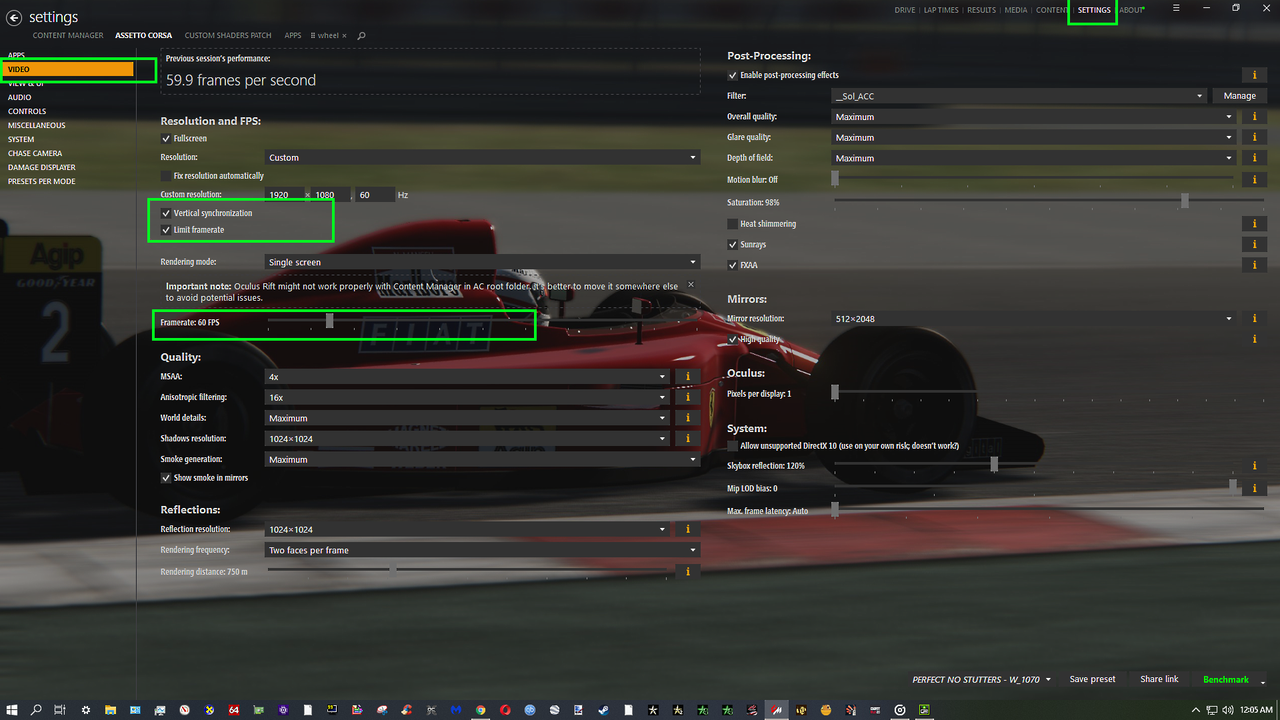Screen dimensions: 1280x720
Task: Show info for Mip LOD bias
Action: pos(1254,488)
